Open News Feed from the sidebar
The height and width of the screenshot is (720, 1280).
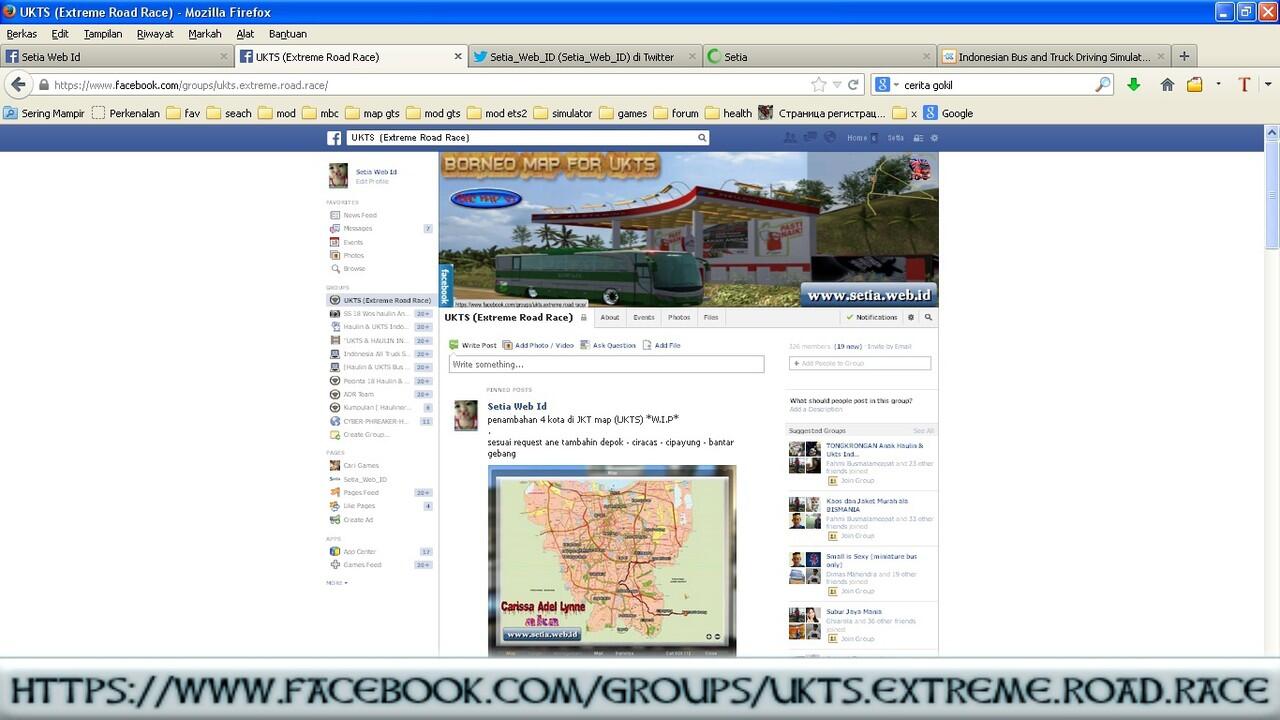coord(360,215)
